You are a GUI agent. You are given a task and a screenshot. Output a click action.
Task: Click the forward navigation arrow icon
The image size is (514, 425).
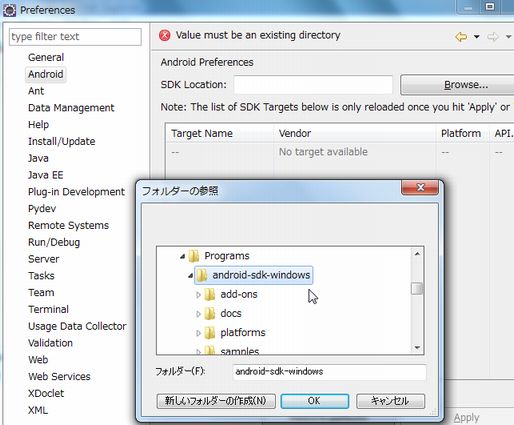coord(493,36)
